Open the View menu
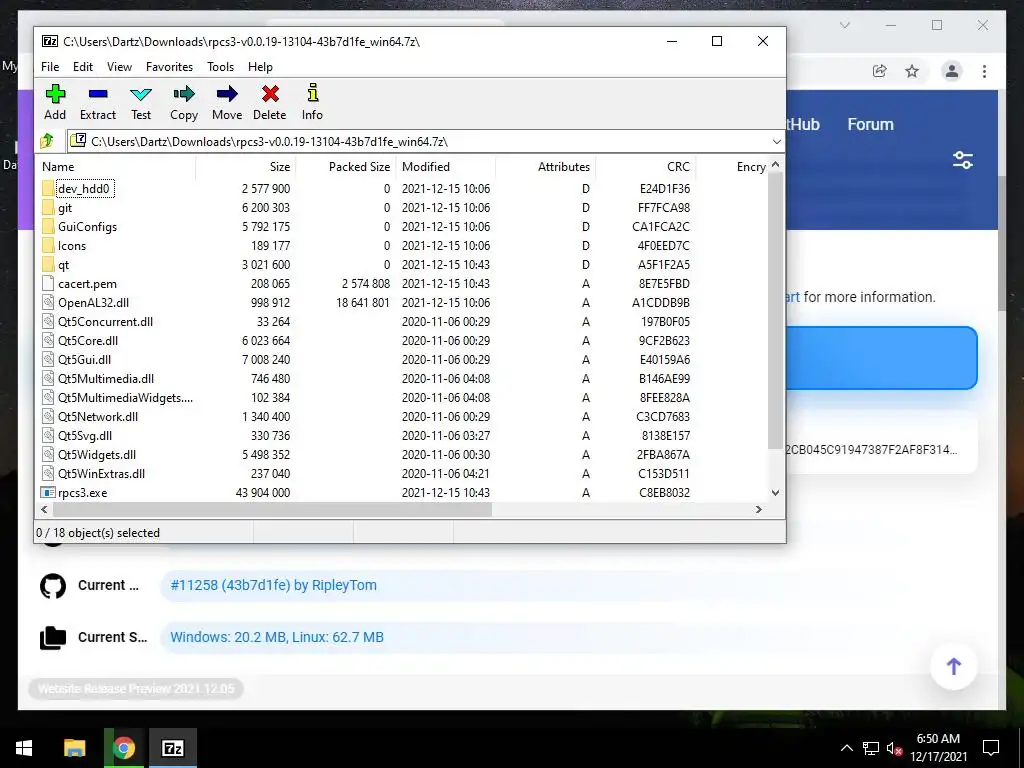 pos(120,67)
